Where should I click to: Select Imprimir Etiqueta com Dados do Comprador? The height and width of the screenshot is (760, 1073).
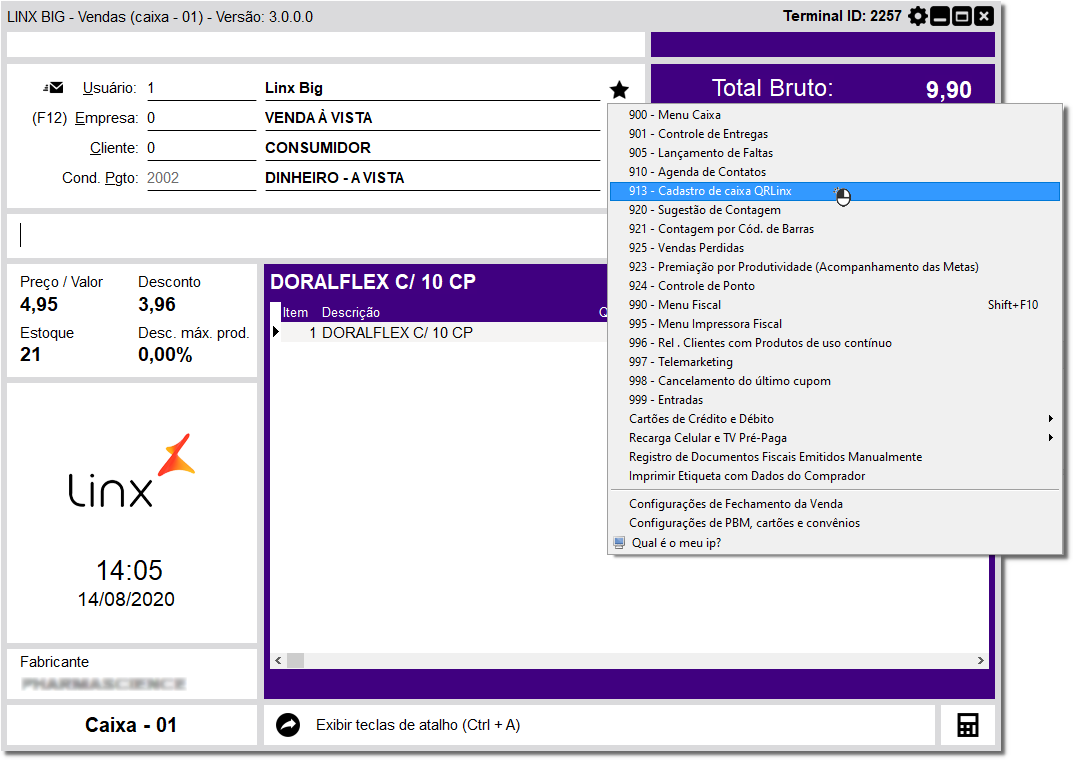[834, 476]
